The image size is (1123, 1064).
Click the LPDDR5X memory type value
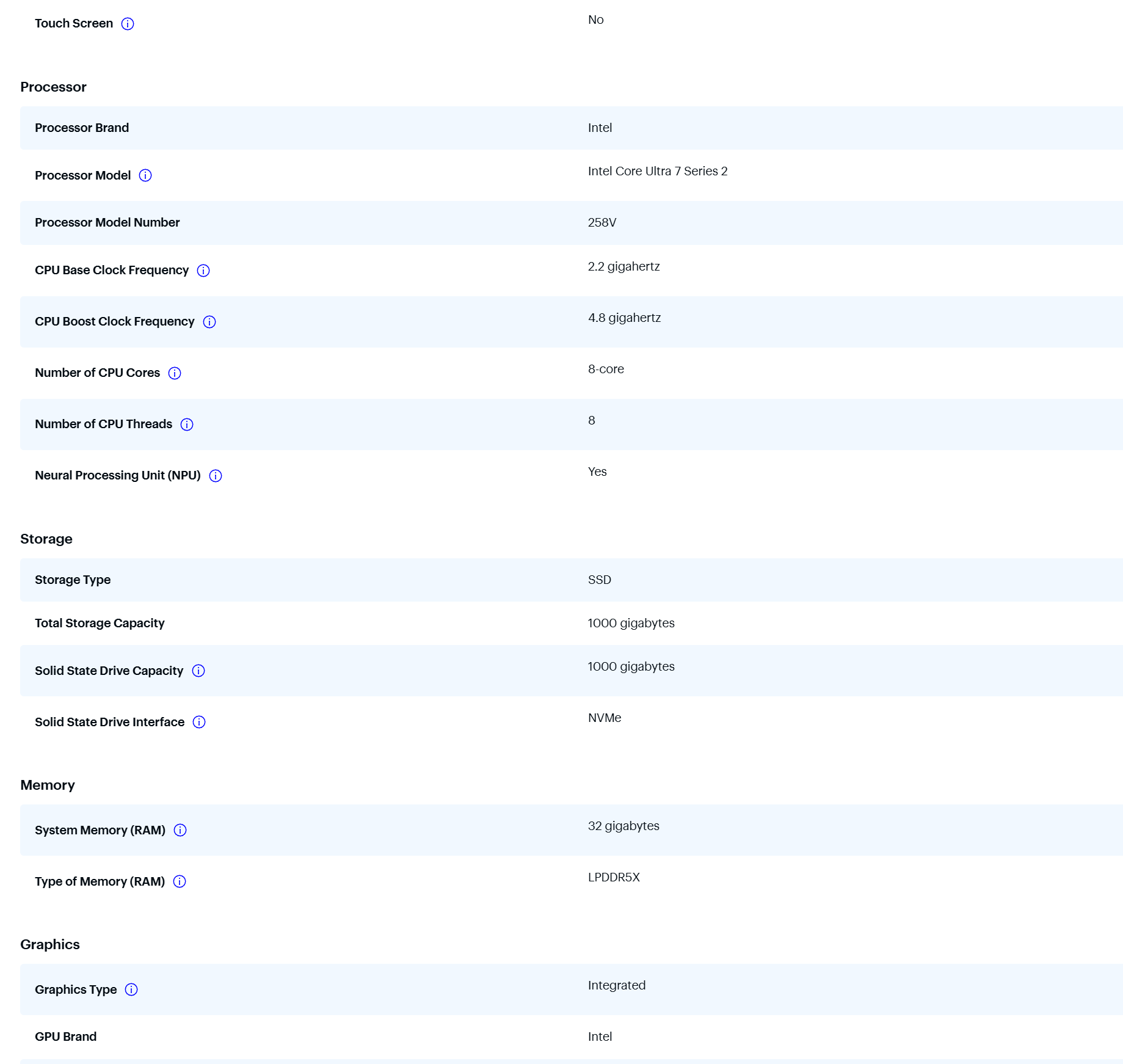pyautogui.click(x=614, y=877)
